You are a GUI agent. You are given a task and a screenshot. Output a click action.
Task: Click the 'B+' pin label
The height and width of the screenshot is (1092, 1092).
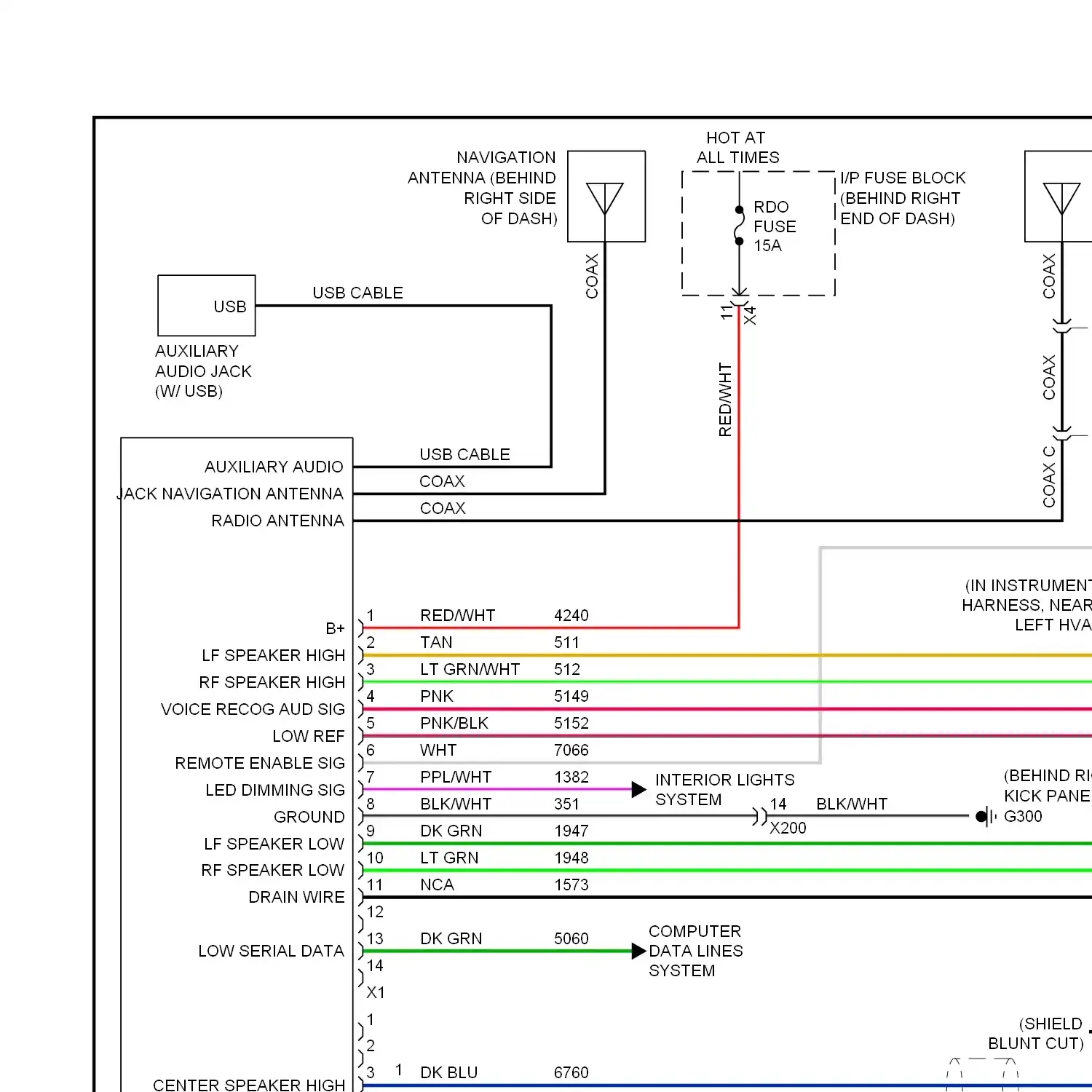pos(335,628)
